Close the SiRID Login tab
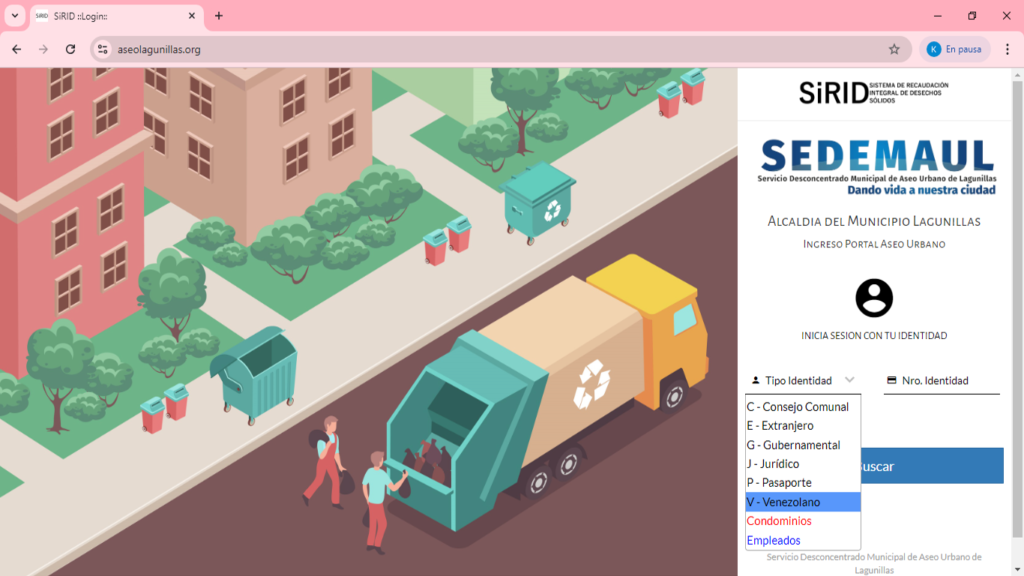Screen dimensions: 1024x576 [192, 16]
